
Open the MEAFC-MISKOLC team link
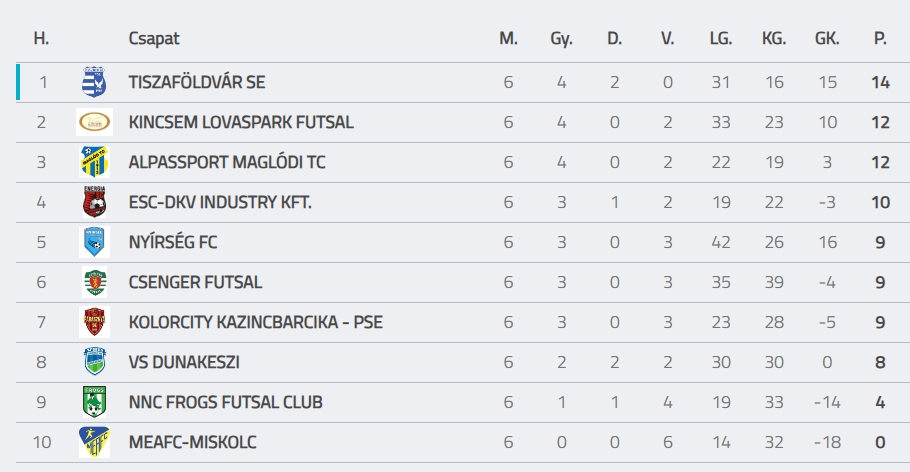coord(192,442)
